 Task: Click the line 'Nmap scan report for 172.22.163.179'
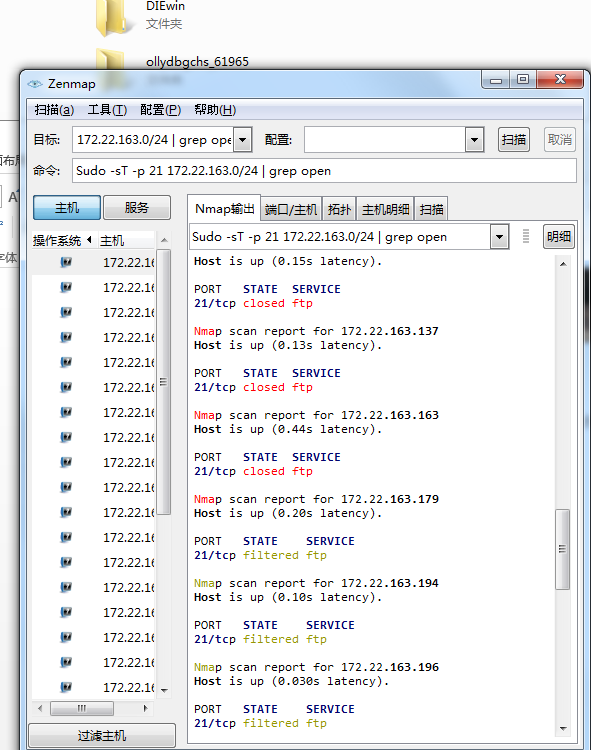click(316, 499)
